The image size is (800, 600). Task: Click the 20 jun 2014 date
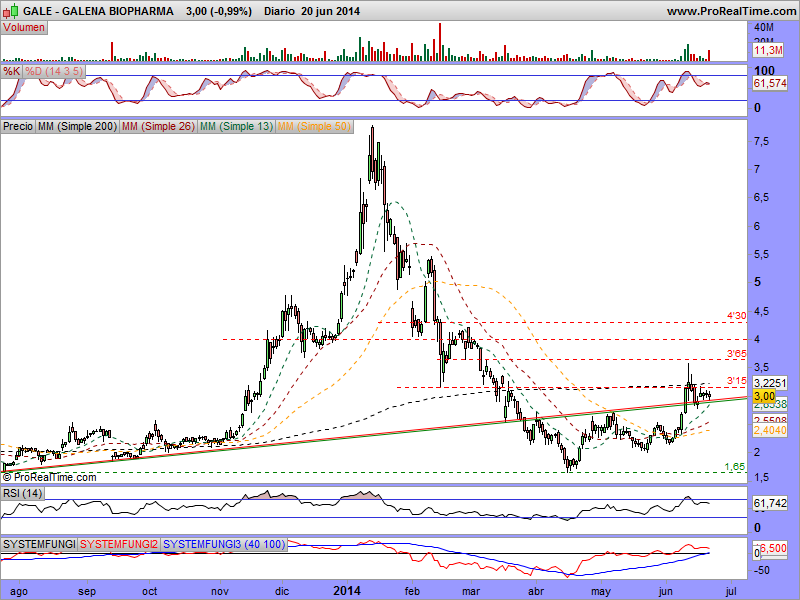(x=330, y=11)
